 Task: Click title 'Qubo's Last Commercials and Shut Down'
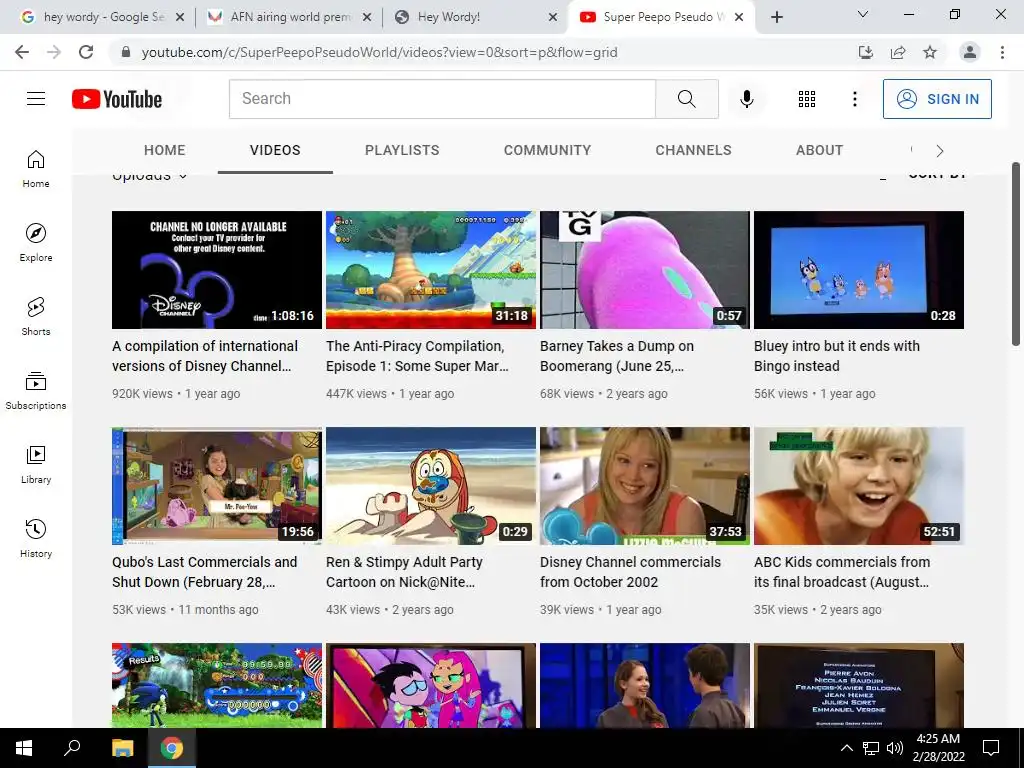point(204,572)
